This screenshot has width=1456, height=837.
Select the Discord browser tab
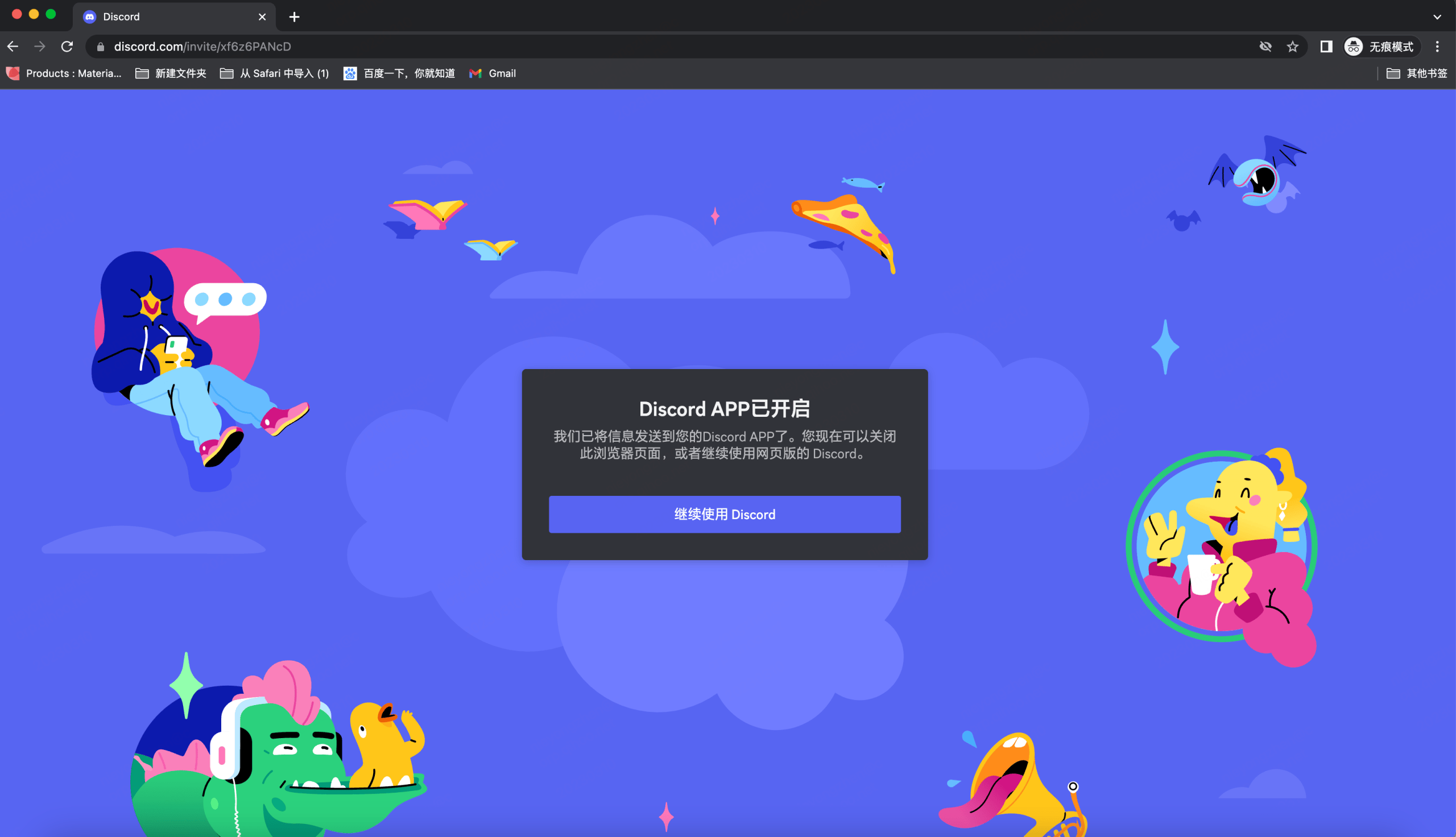click(174, 16)
